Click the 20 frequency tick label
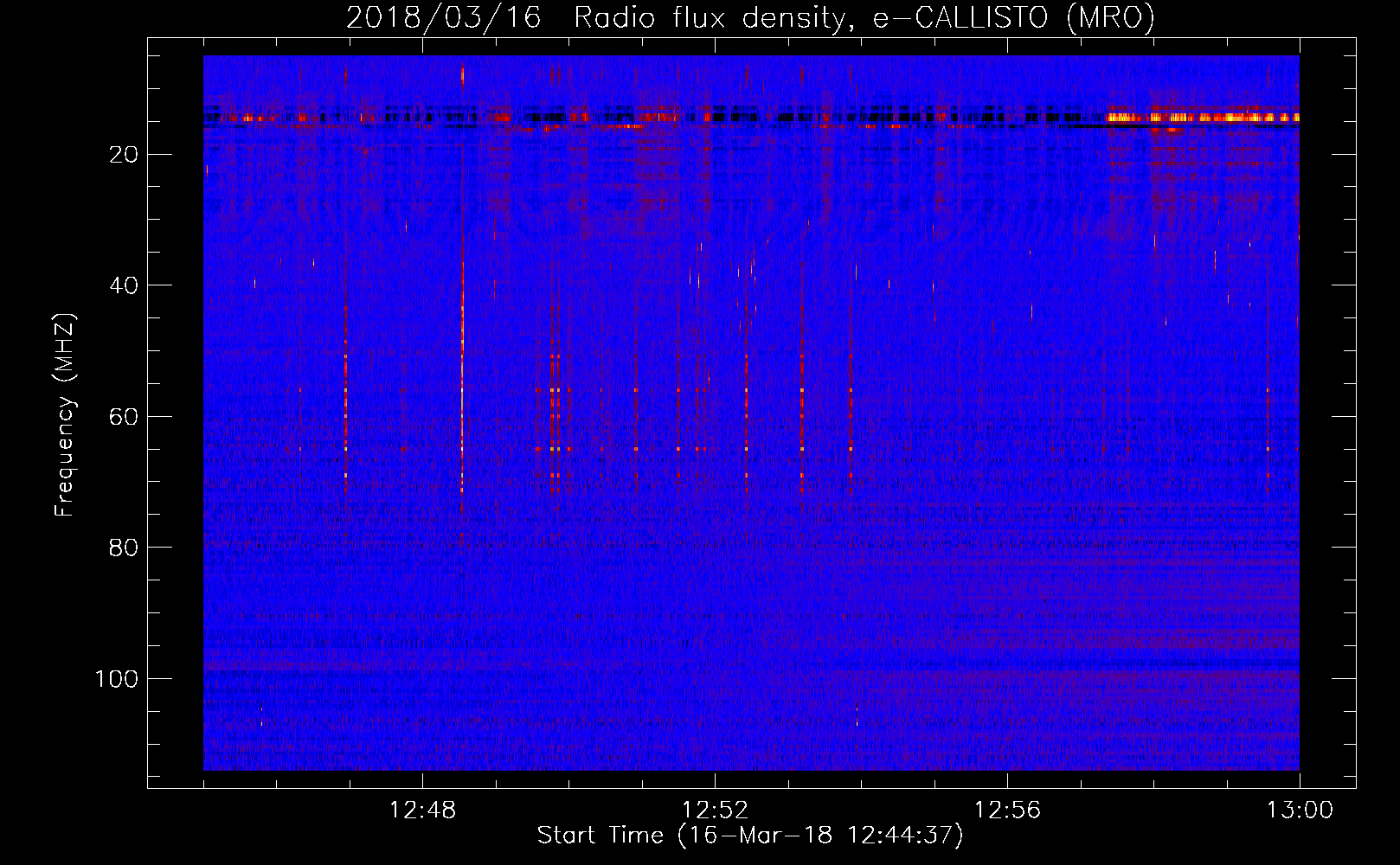Screen dimensions: 1400x865 [x=124, y=155]
